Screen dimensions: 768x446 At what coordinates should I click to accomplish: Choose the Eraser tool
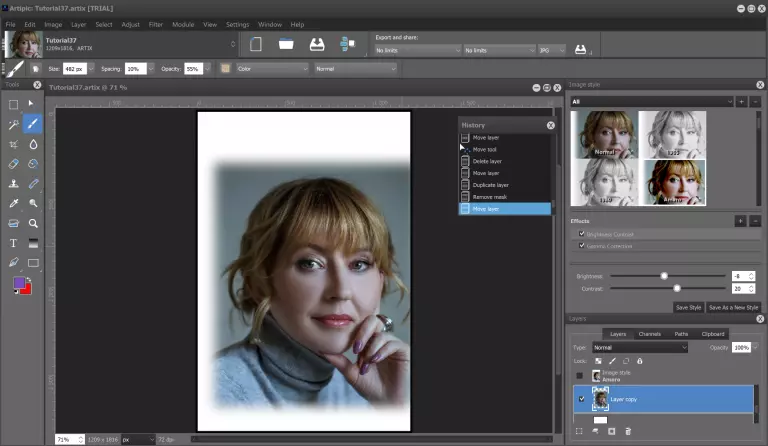pos(13,164)
